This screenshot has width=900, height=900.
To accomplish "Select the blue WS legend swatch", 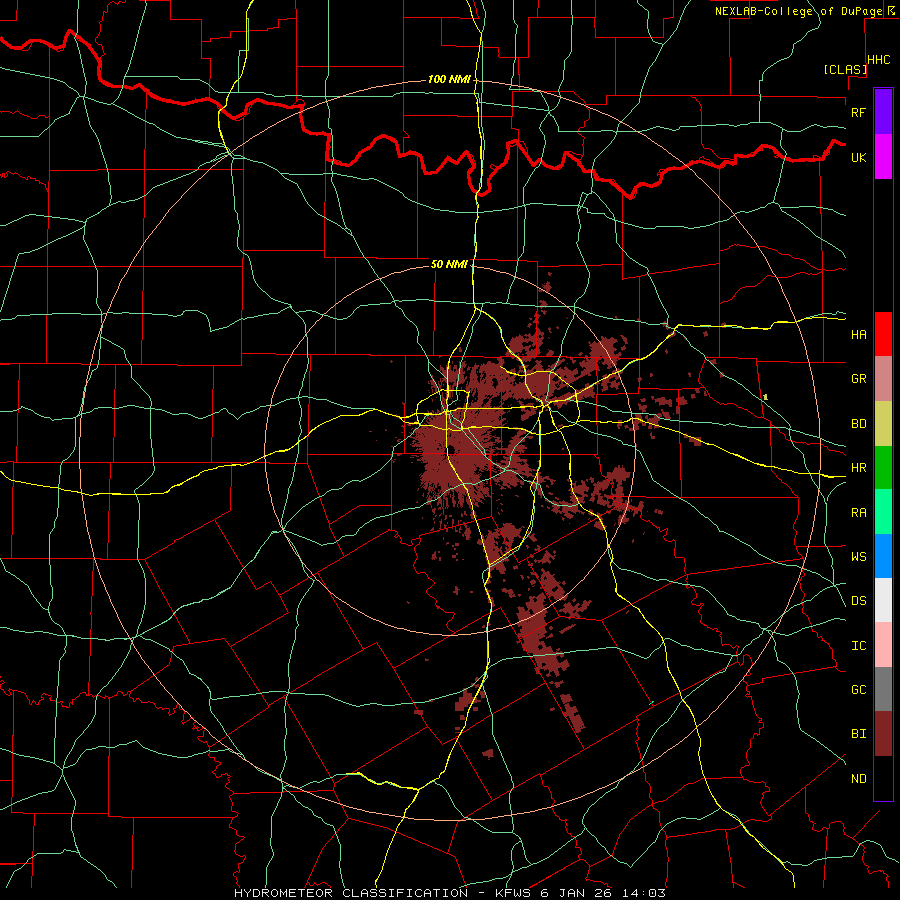I will [883, 556].
